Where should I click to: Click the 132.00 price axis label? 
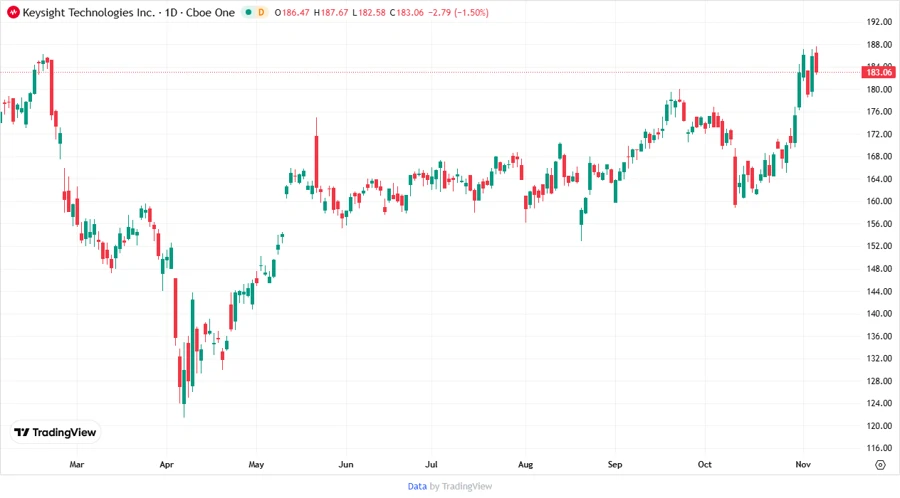point(879,358)
